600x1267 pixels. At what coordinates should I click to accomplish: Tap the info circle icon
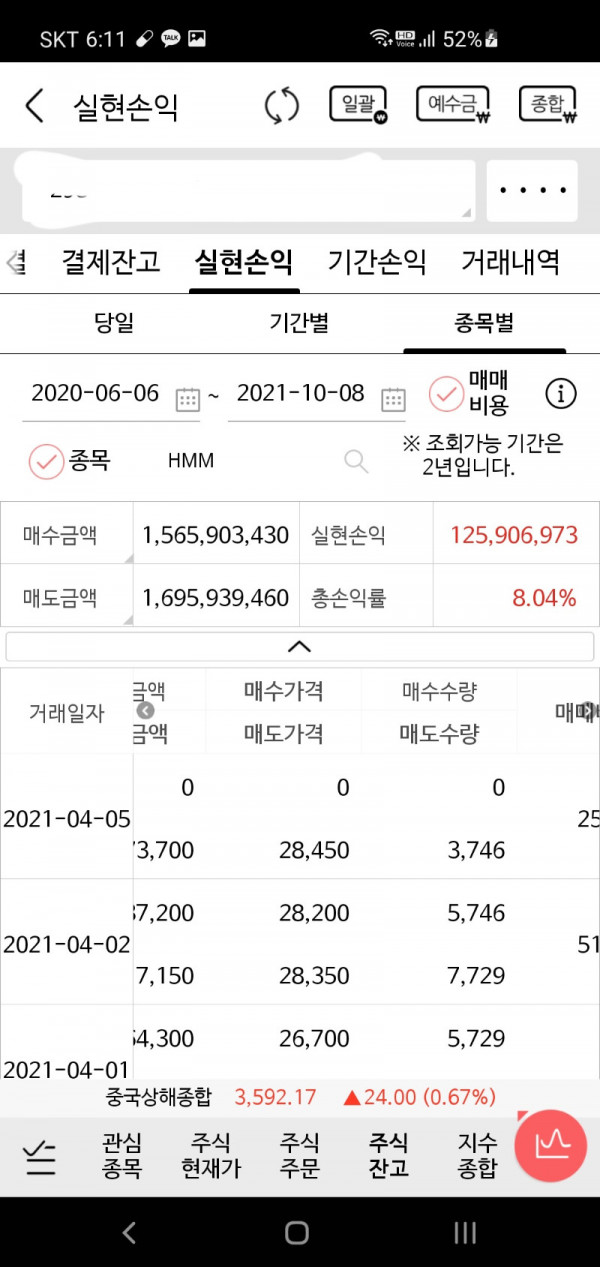[x=560, y=393]
